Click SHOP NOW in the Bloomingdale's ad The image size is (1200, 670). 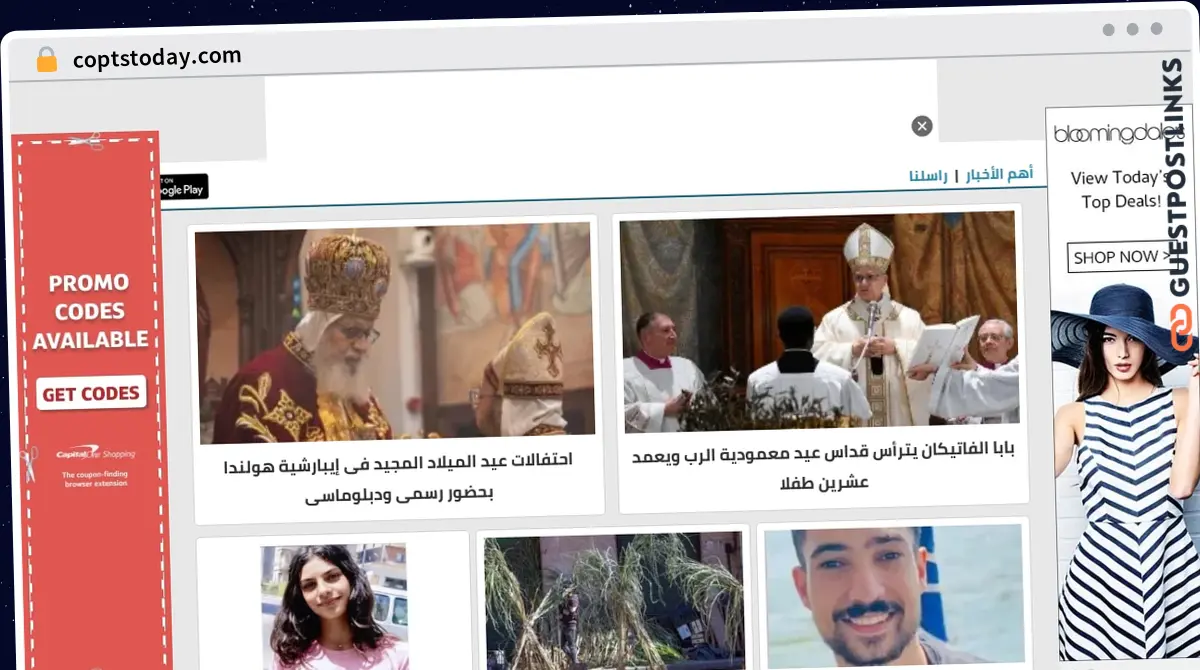click(1118, 257)
